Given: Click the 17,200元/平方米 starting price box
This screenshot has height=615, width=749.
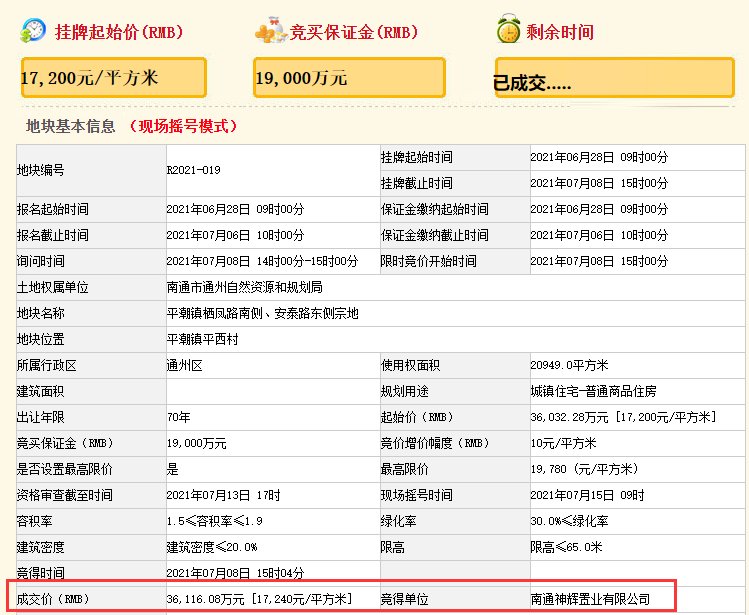Looking at the screenshot, I should pos(114,77).
